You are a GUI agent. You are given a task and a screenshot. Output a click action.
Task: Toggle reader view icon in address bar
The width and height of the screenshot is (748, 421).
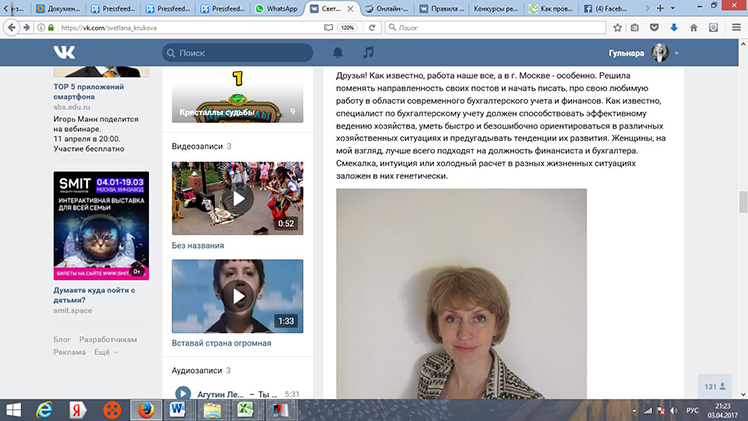328,28
